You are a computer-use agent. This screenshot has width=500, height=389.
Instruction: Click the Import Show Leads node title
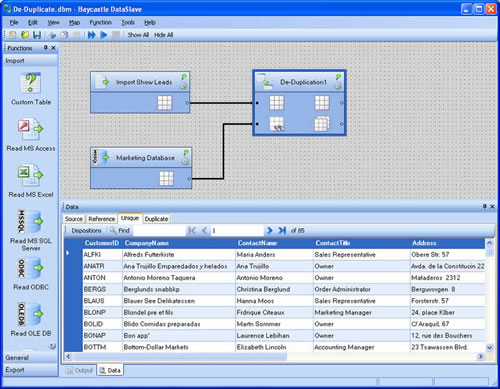144,82
